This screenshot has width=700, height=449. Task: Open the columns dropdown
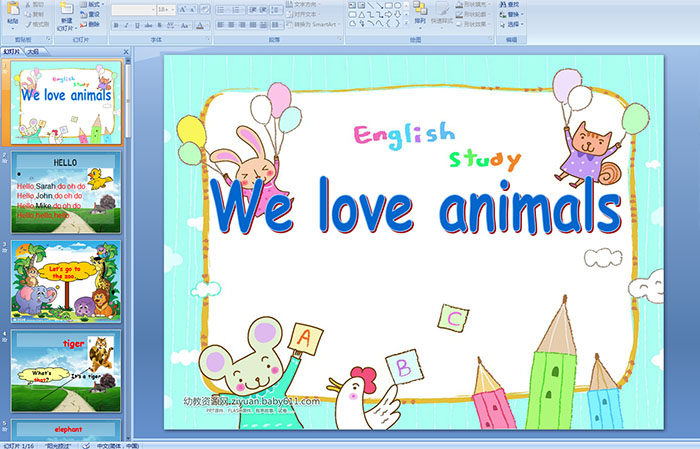(276, 25)
